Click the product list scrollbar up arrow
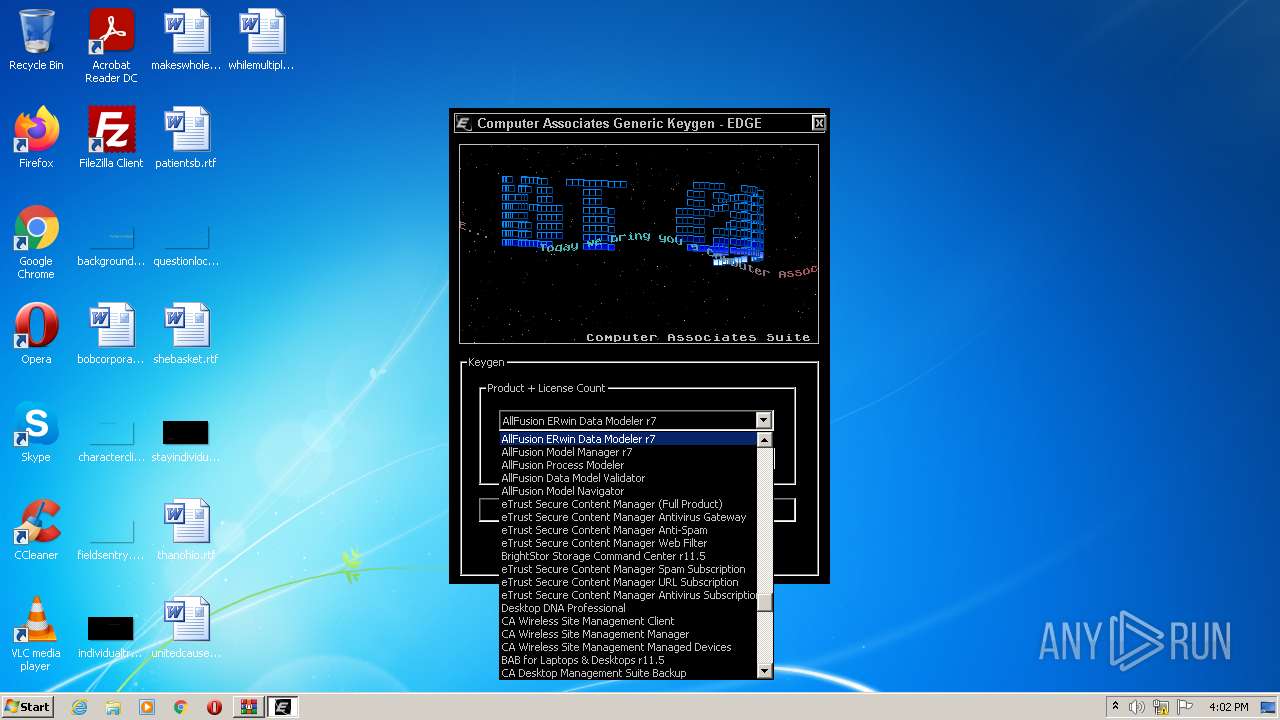The width and height of the screenshot is (1280, 720). (764, 440)
